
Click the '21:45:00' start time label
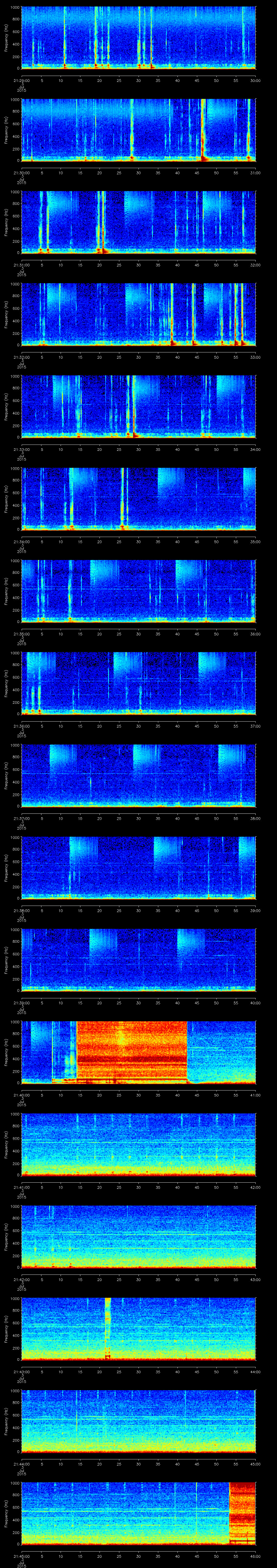point(21,1555)
